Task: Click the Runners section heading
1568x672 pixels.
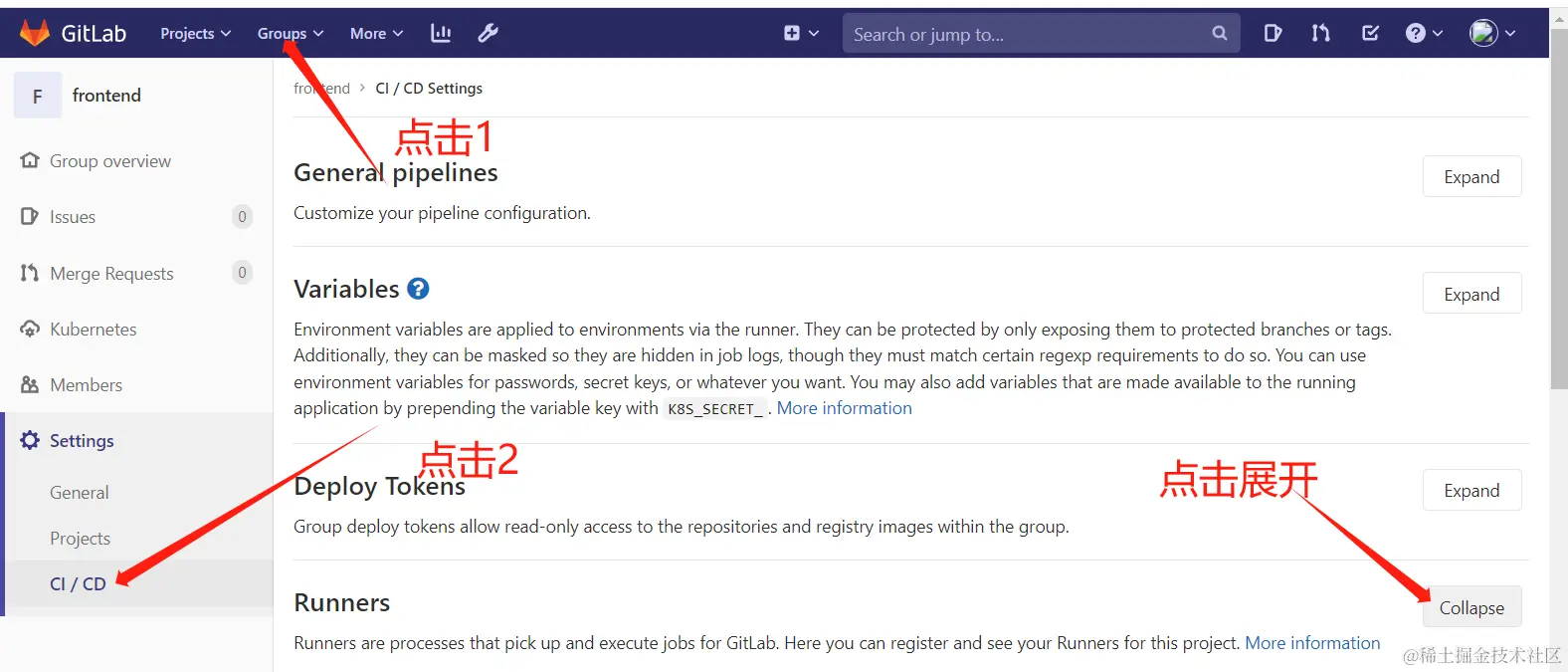Action: [x=341, y=603]
